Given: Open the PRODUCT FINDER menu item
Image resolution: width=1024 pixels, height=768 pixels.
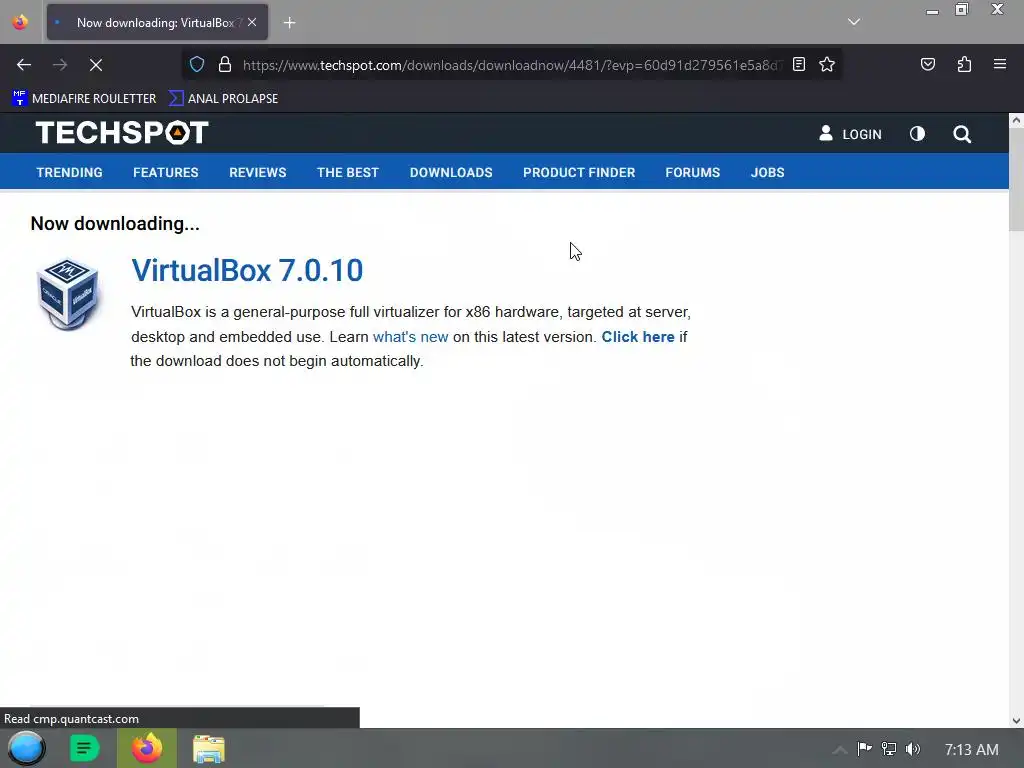Looking at the screenshot, I should (x=579, y=172).
